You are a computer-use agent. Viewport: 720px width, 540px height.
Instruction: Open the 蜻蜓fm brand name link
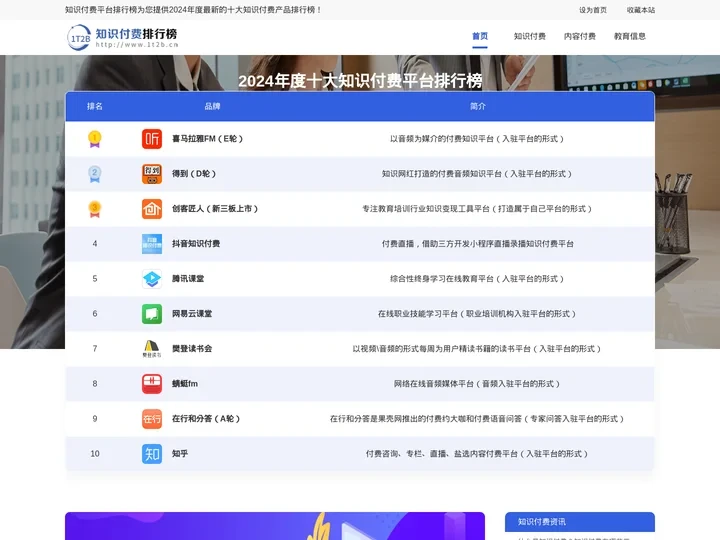[185, 383]
